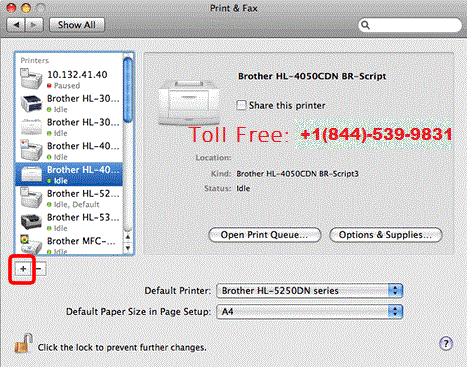This screenshot has width=467, height=367.
Task: Click scroll down arrow in printer list
Action: (x=128, y=248)
